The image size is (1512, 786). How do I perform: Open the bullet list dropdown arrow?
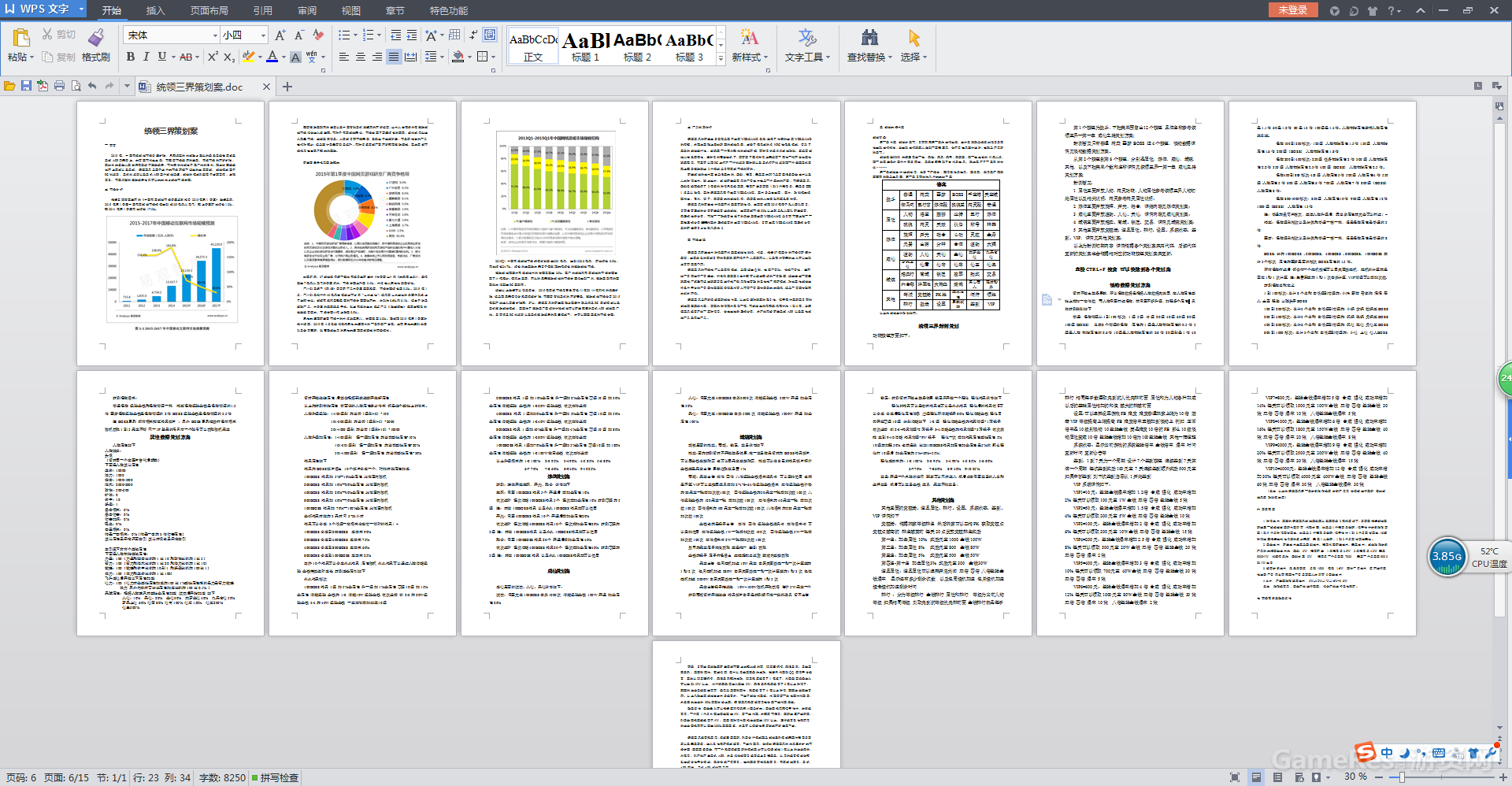[x=355, y=35]
